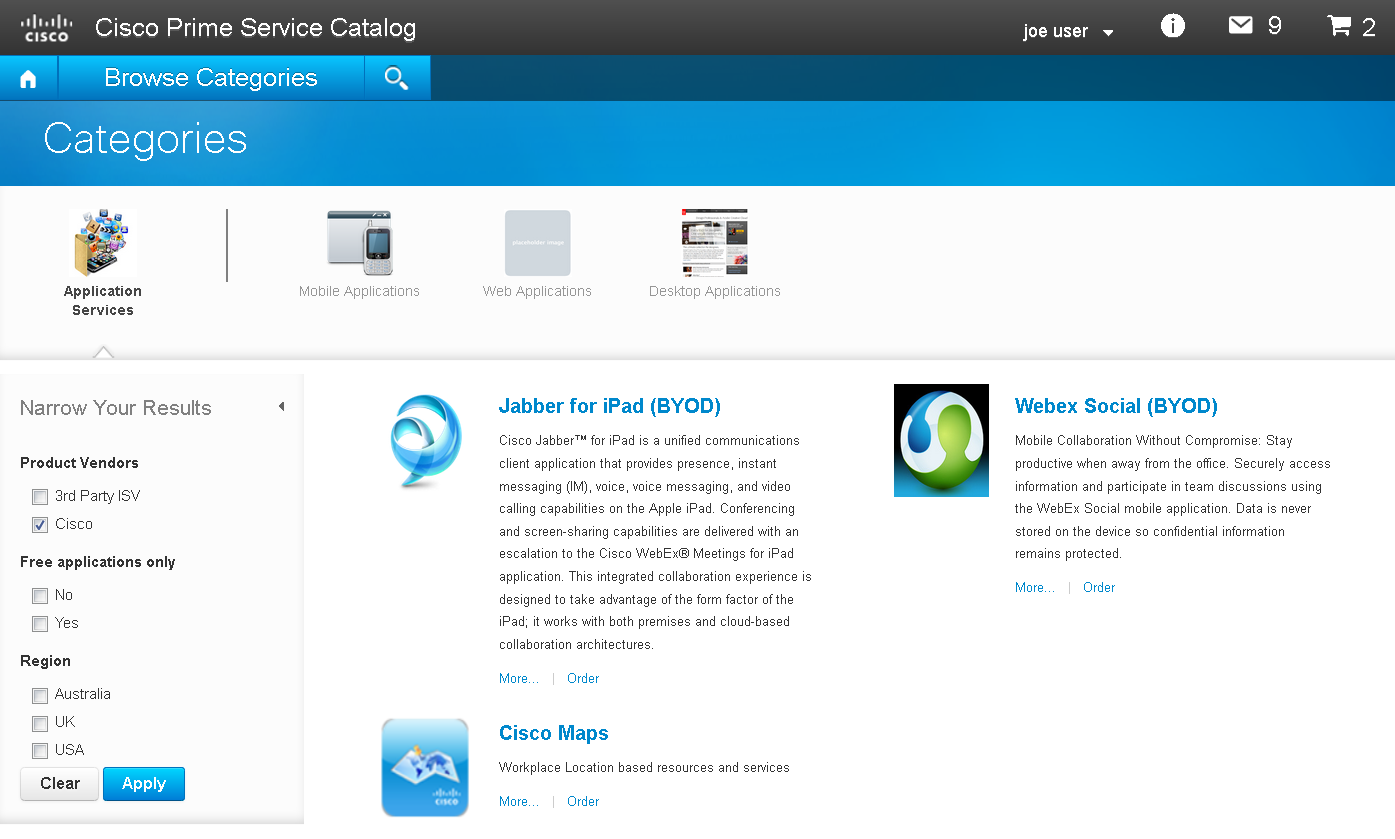The height and width of the screenshot is (839, 1395).
Task: Uncheck the Cisco vendor filter
Action: [x=39, y=524]
